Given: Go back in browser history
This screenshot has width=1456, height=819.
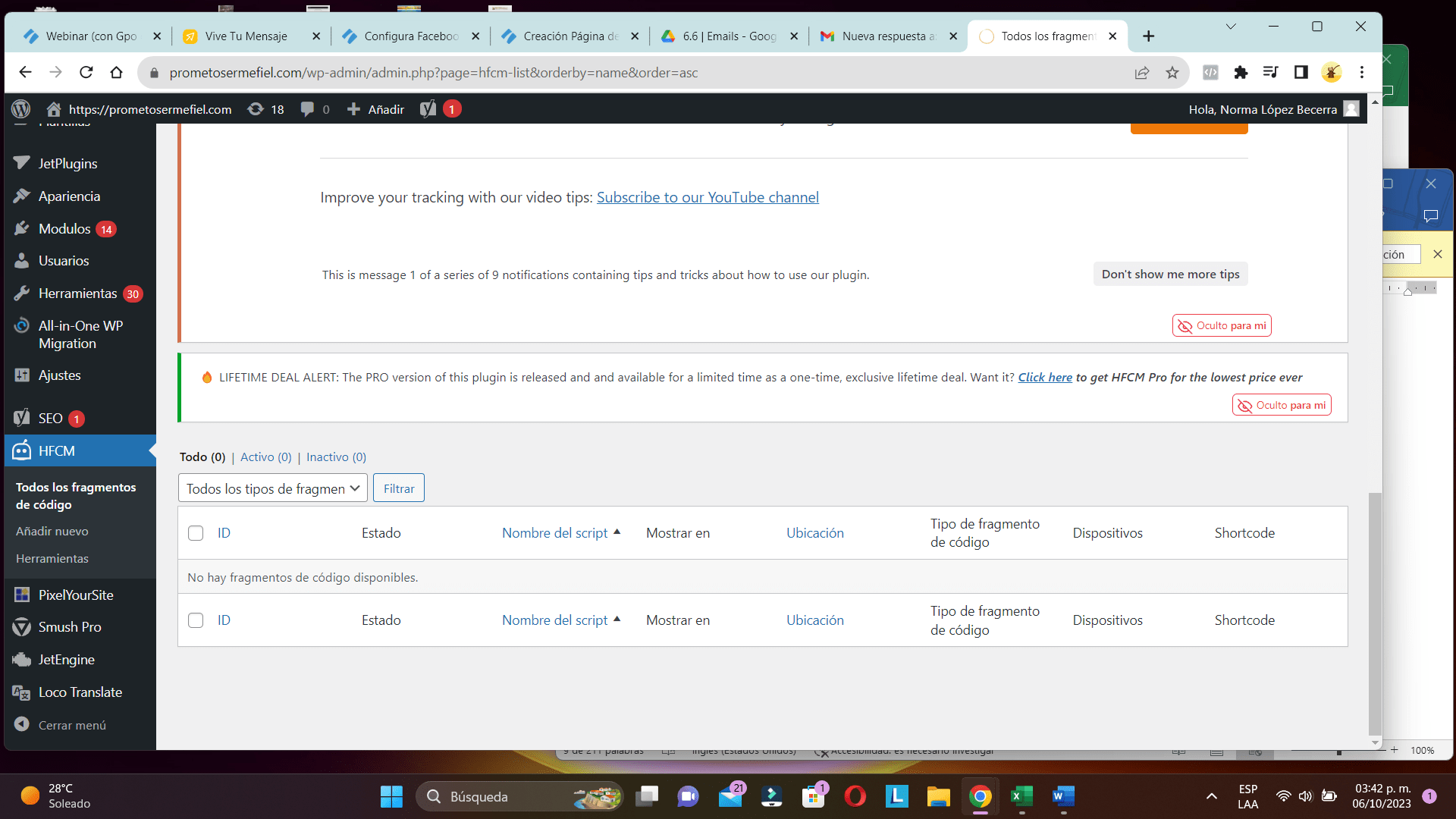Looking at the screenshot, I should click(25, 72).
